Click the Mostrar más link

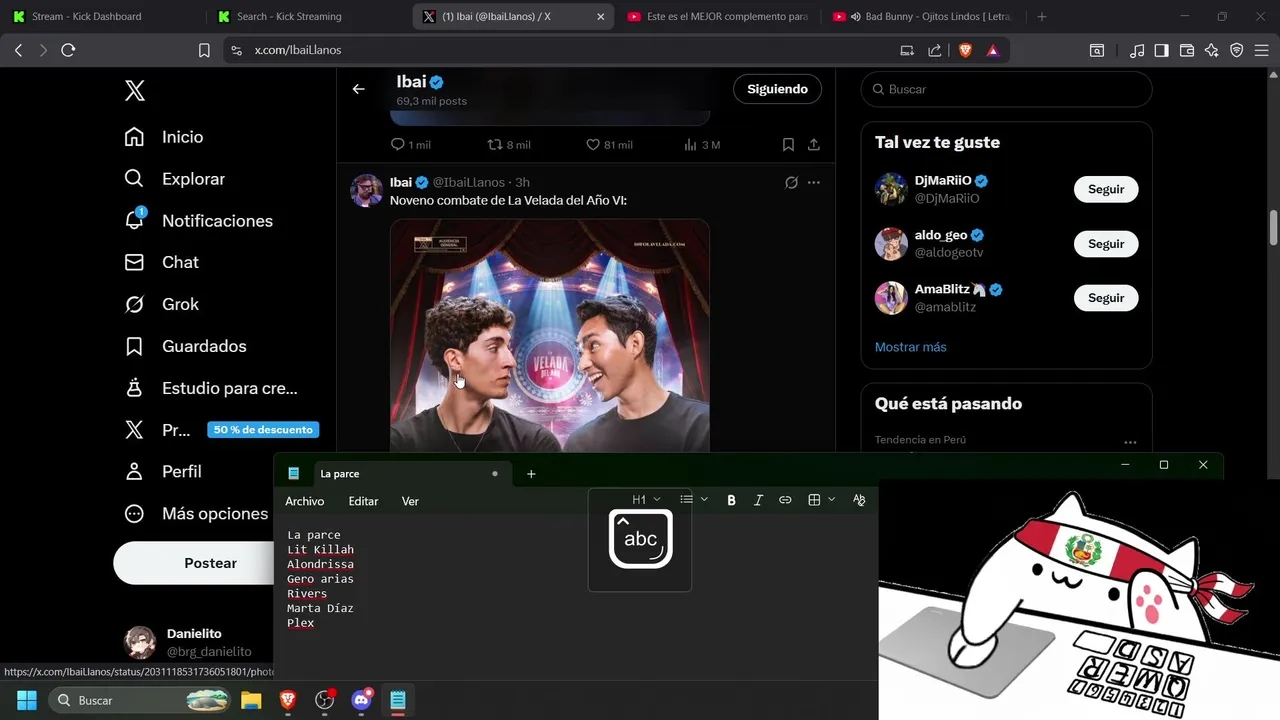pyautogui.click(x=910, y=347)
